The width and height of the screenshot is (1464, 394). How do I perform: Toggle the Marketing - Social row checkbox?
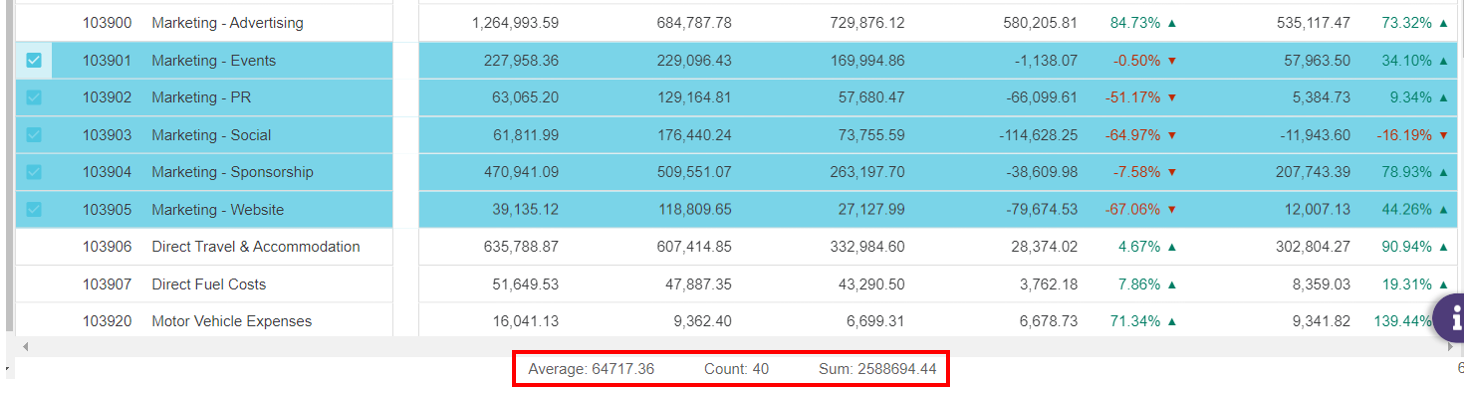pyautogui.click(x=34, y=135)
